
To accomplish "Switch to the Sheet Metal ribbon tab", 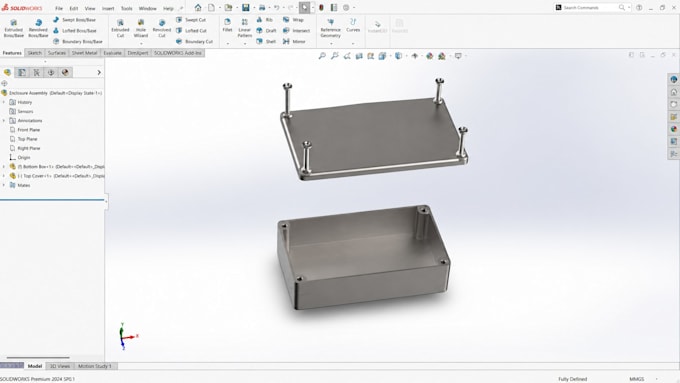I will pos(84,53).
